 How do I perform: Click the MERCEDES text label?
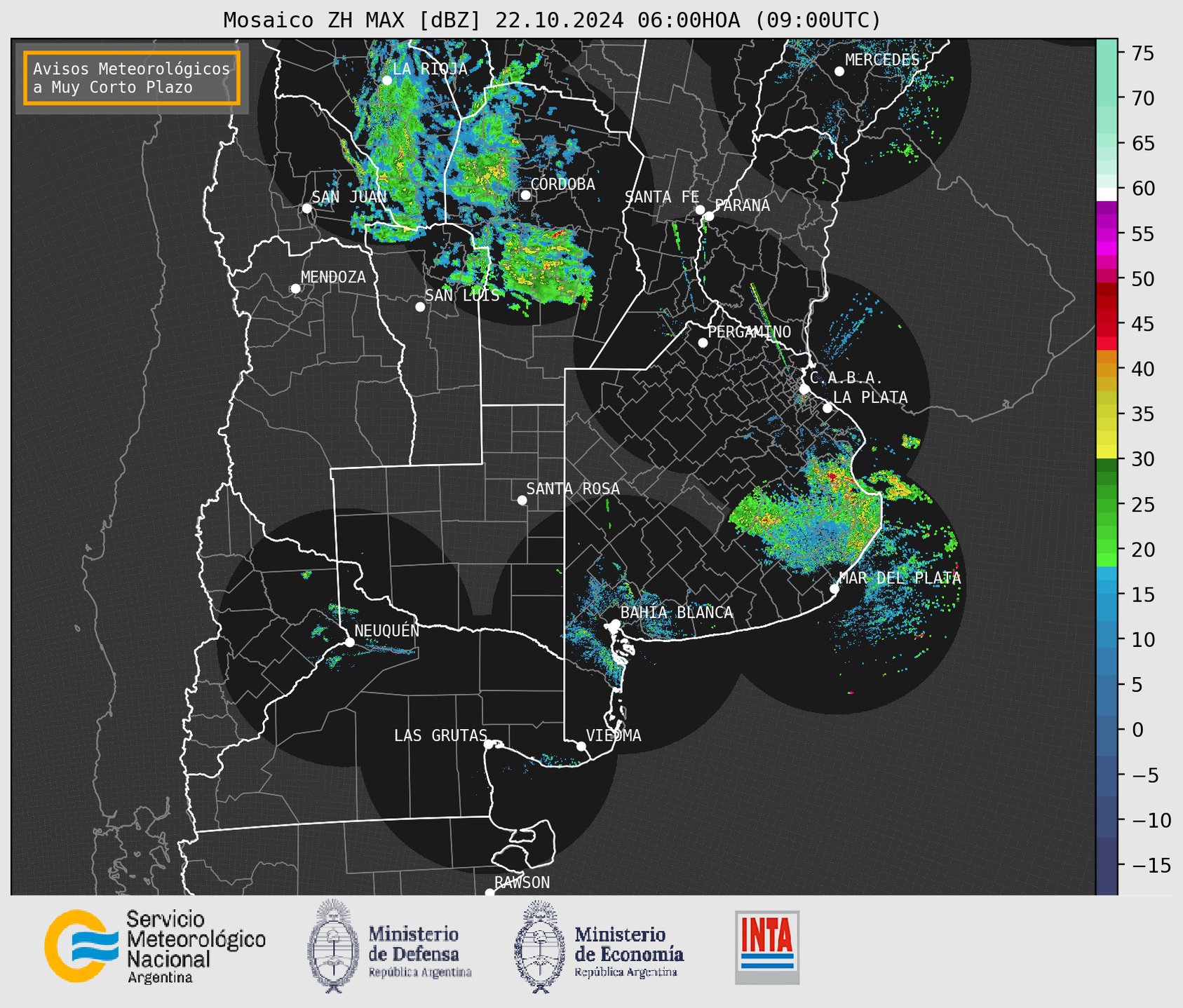(882, 60)
